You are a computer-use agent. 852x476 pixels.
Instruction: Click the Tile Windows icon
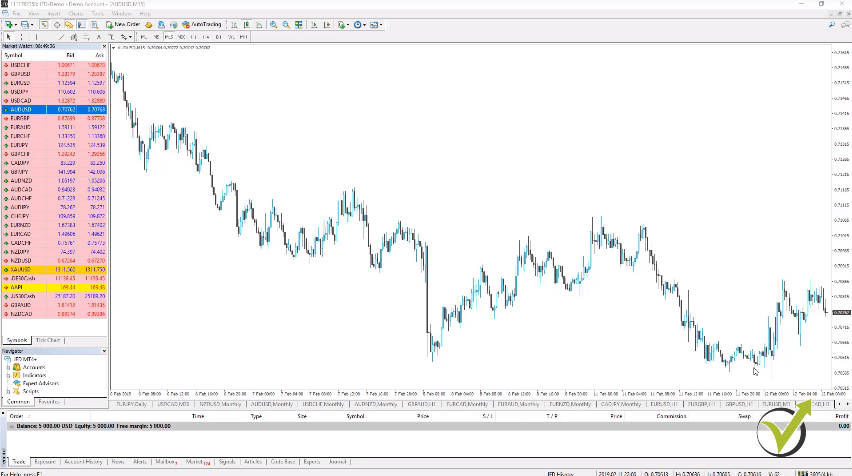point(298,24)
